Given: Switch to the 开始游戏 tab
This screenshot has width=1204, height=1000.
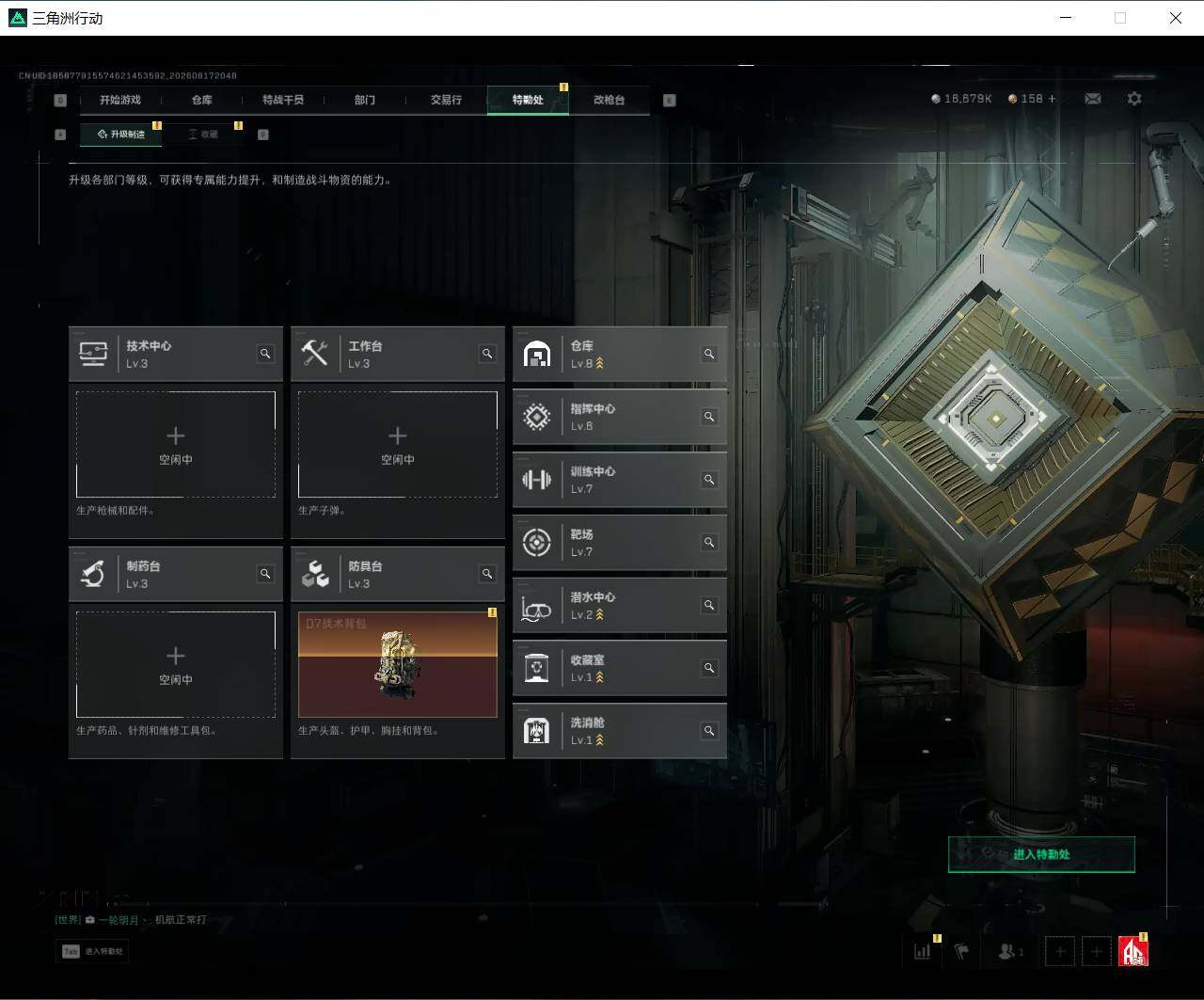Looking at the screenshot, I should (x=120, y=100).
